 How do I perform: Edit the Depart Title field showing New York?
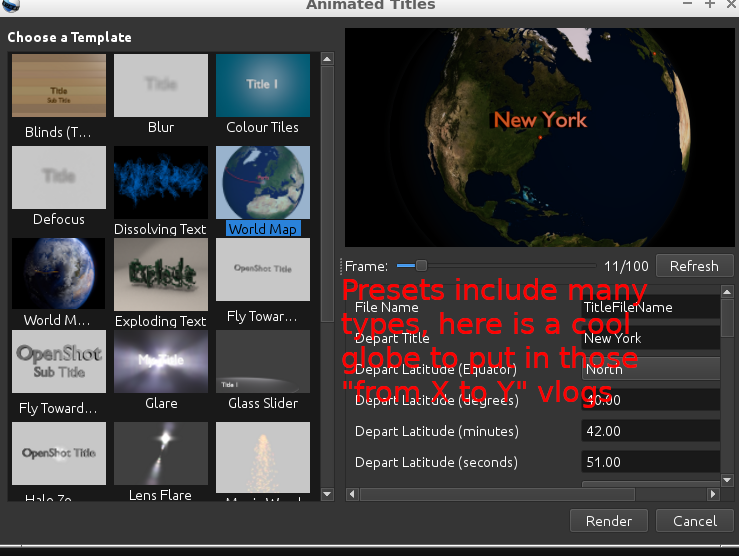[650, 338]
